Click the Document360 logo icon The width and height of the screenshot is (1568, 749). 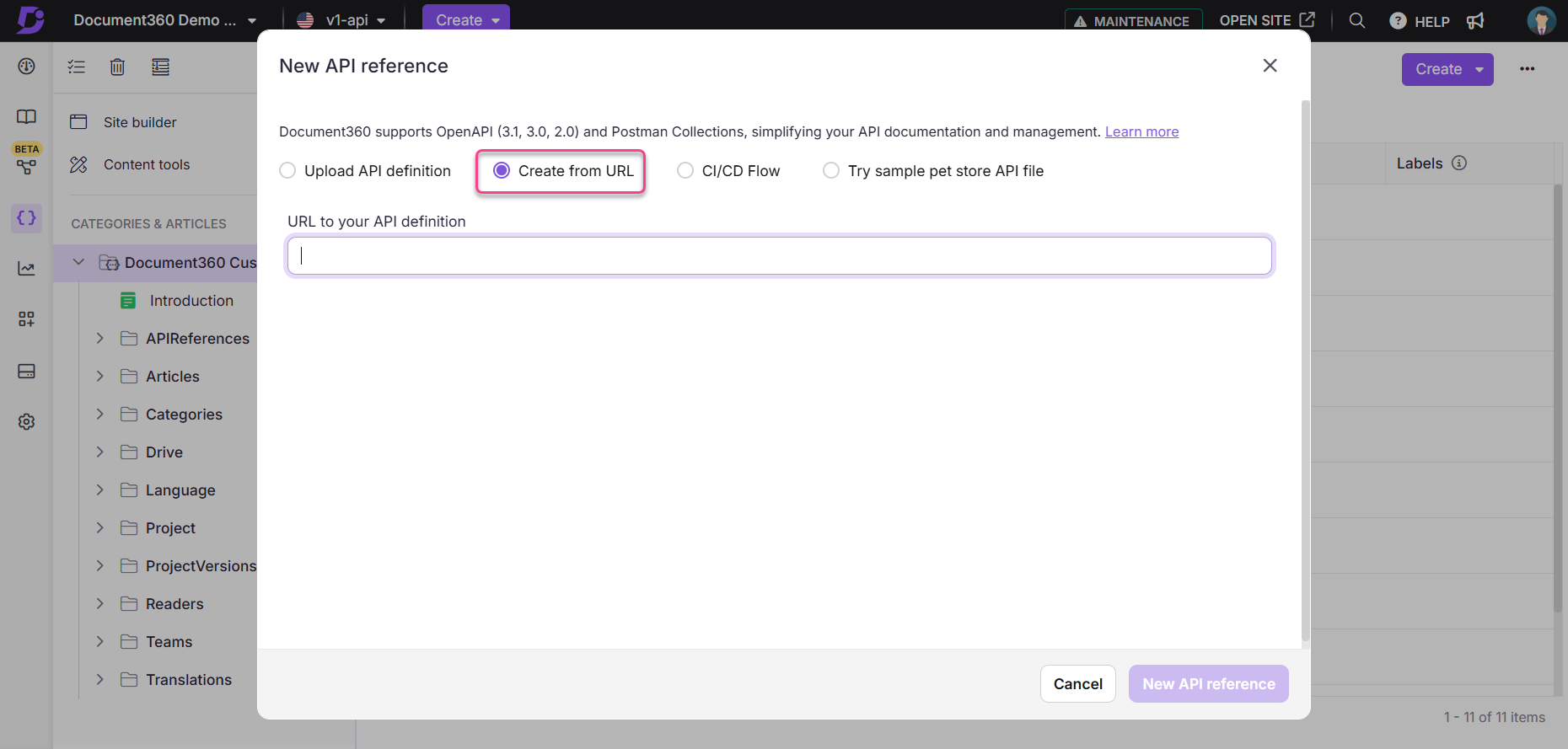pos(30,19)
